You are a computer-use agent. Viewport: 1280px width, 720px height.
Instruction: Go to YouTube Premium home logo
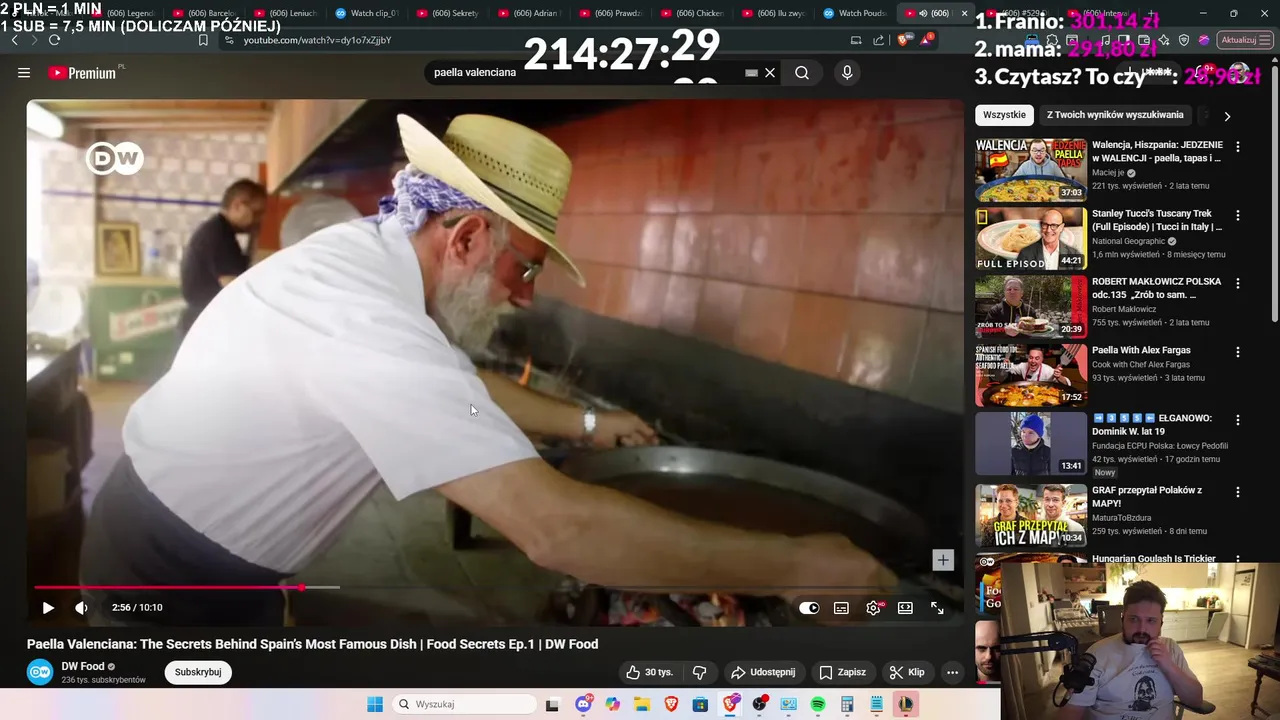coord(83,73)
